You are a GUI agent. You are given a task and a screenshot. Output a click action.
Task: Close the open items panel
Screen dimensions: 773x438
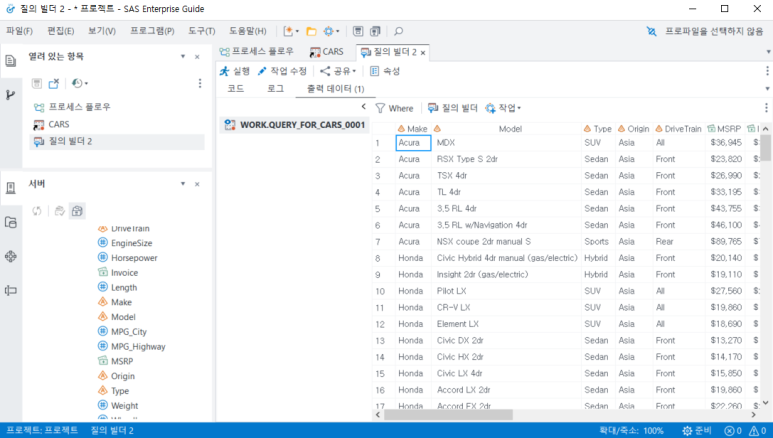[197, 57]
